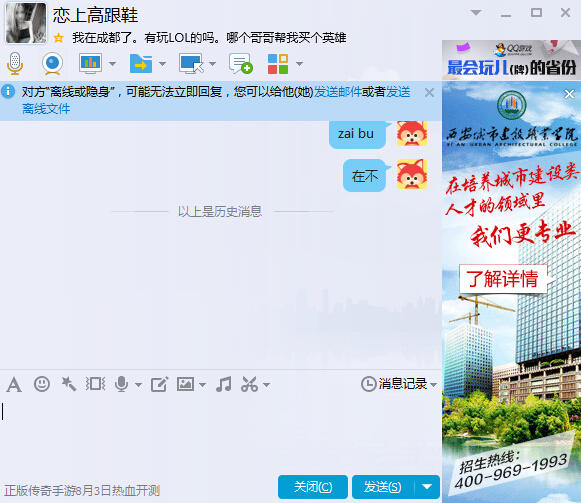
Task: Click 了解详情 button in the ad
Action: click(x=503, y=279)
